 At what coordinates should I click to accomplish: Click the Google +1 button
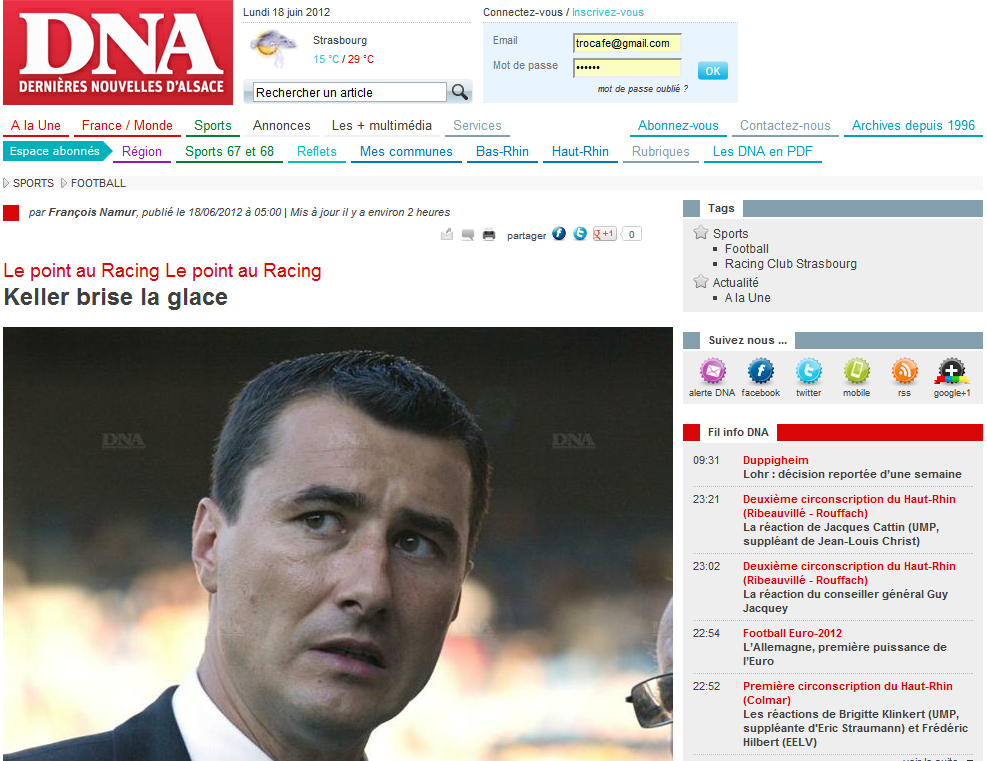(605, 234)
